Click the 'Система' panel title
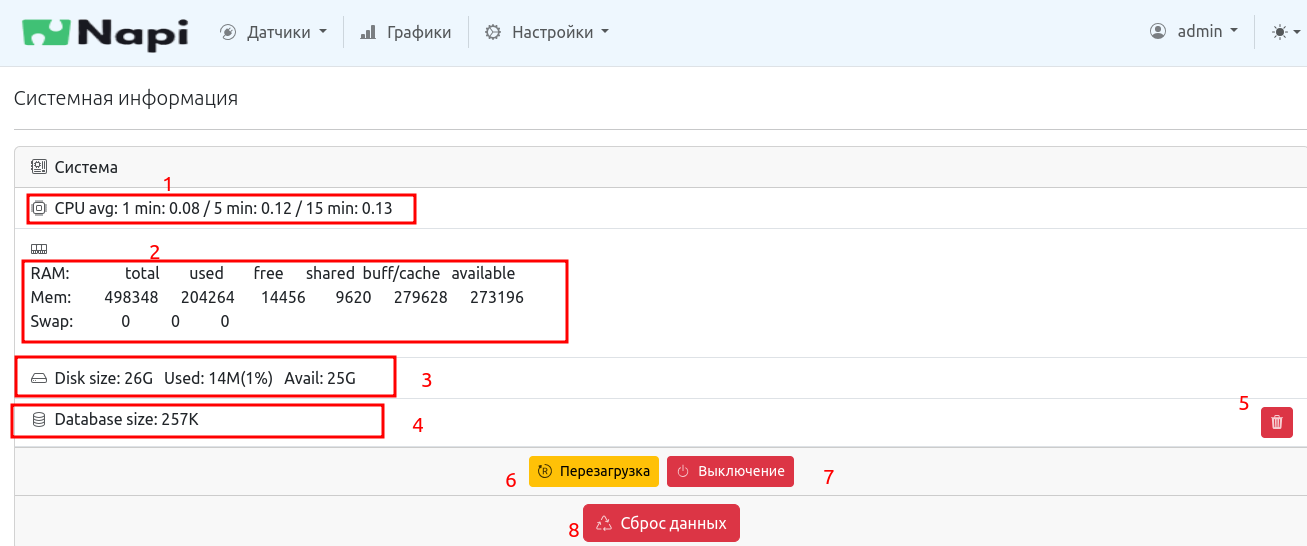Viewport: 1307px width, 546px height. click(86, 167)
